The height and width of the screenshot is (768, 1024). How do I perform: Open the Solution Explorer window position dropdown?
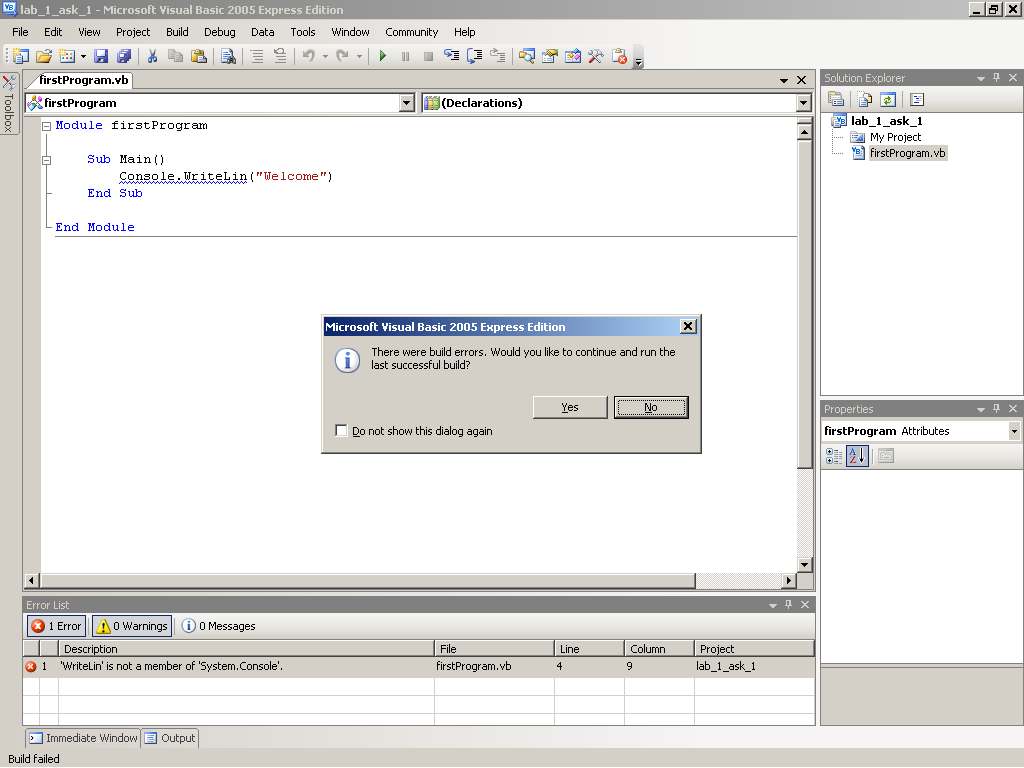tap(981, 78)
